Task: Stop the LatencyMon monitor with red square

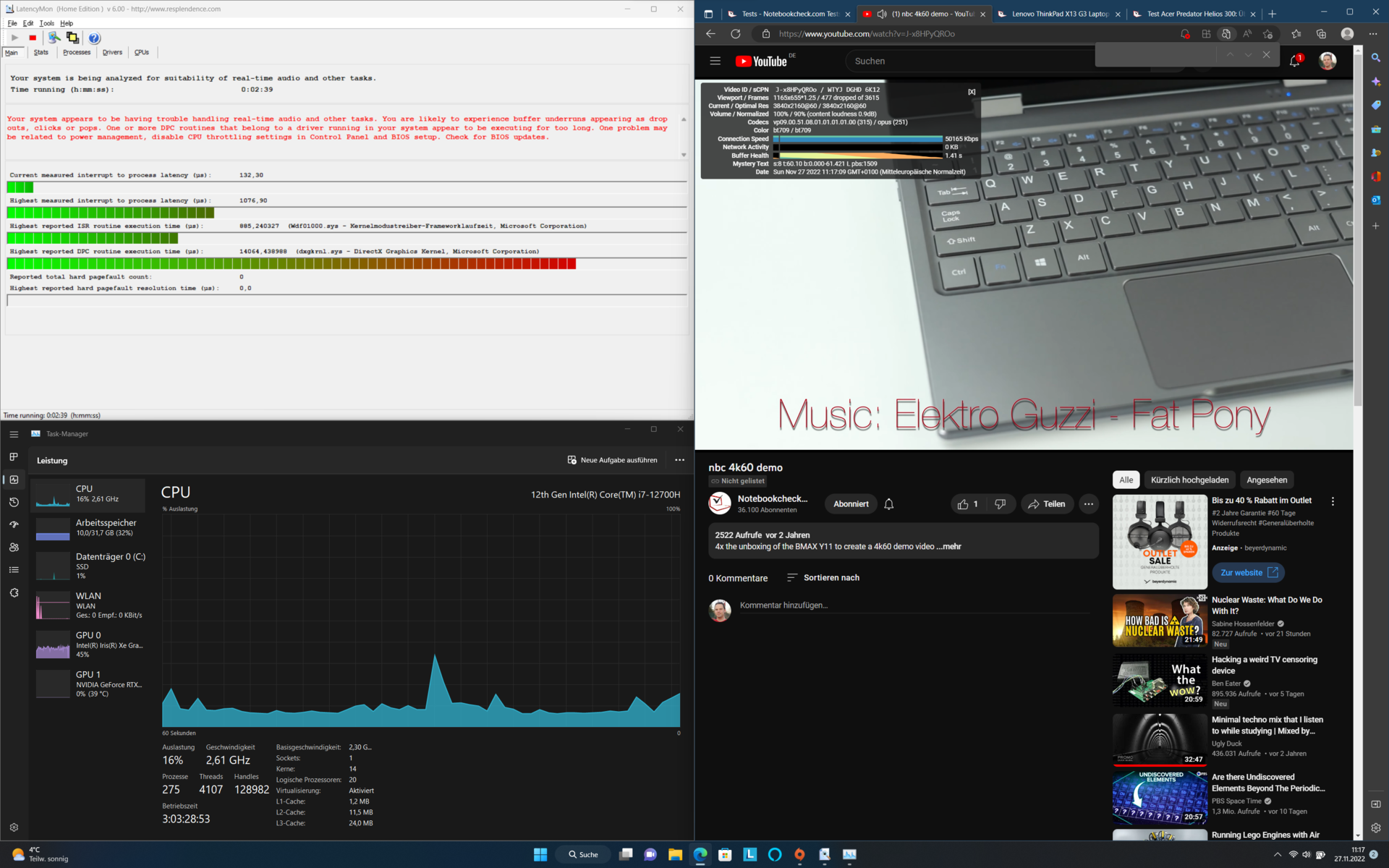Action: (x=33, y=38)
